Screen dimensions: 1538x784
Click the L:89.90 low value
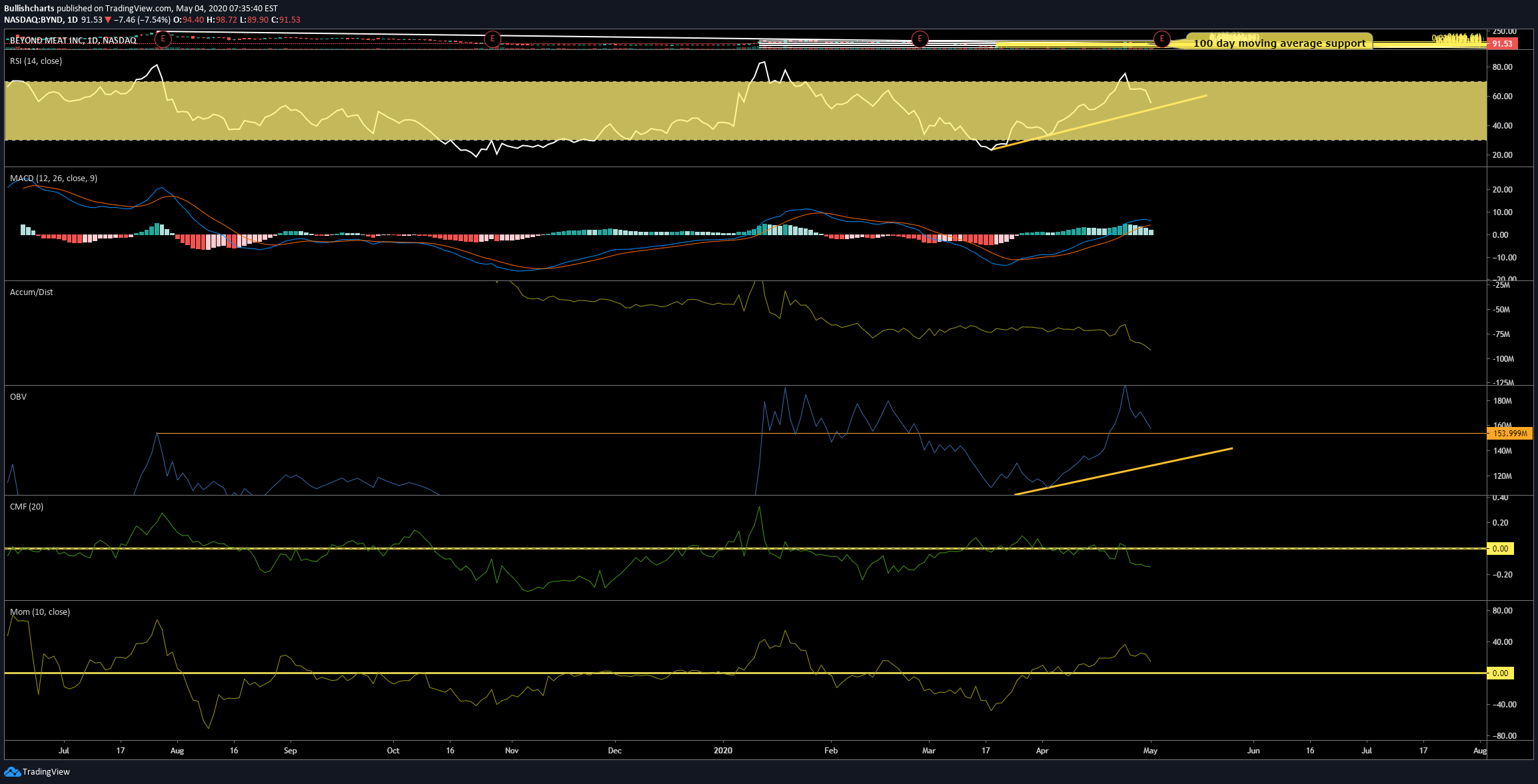(255, 20)
